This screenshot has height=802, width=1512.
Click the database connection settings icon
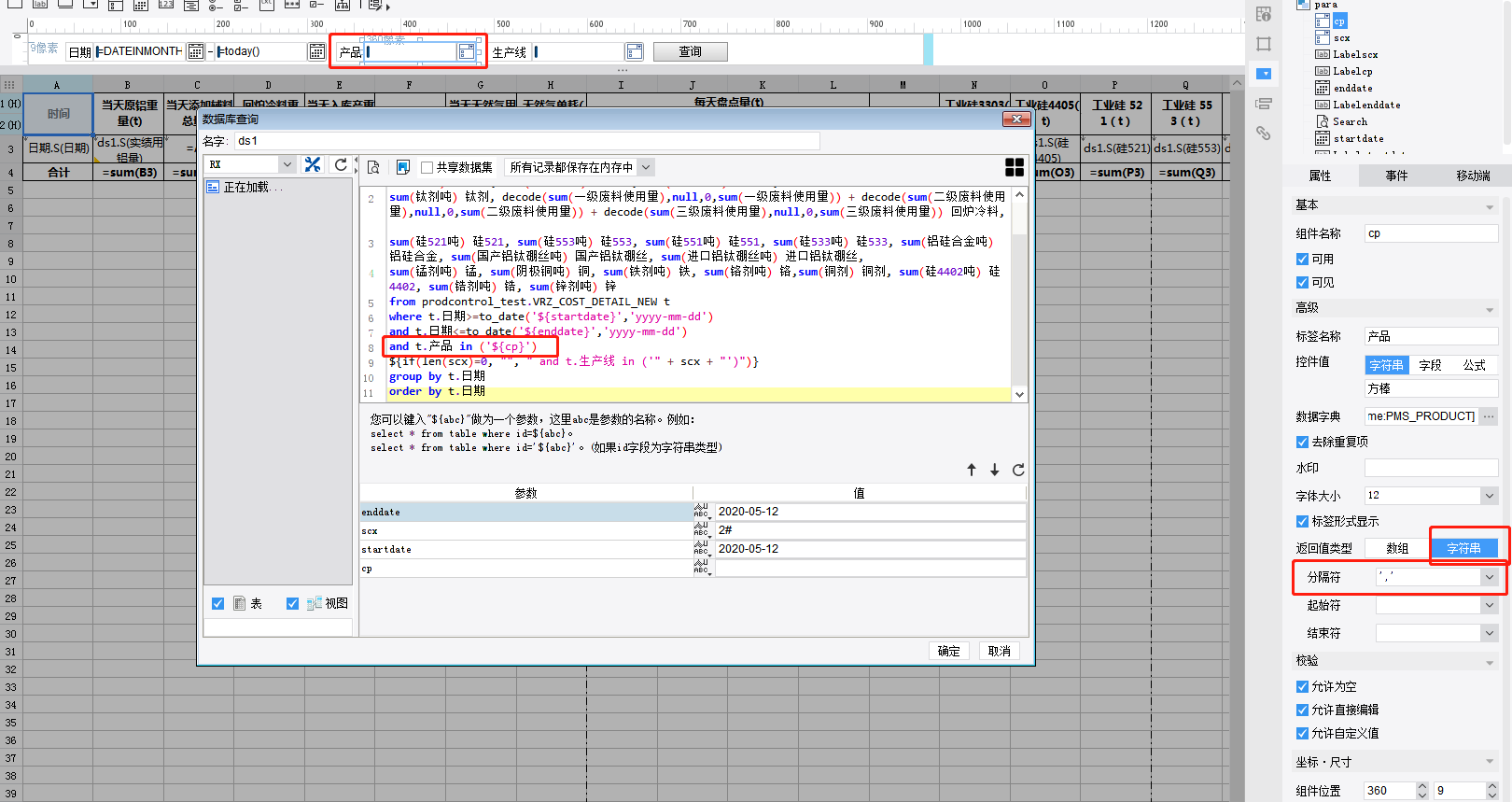tap(313, 165)
